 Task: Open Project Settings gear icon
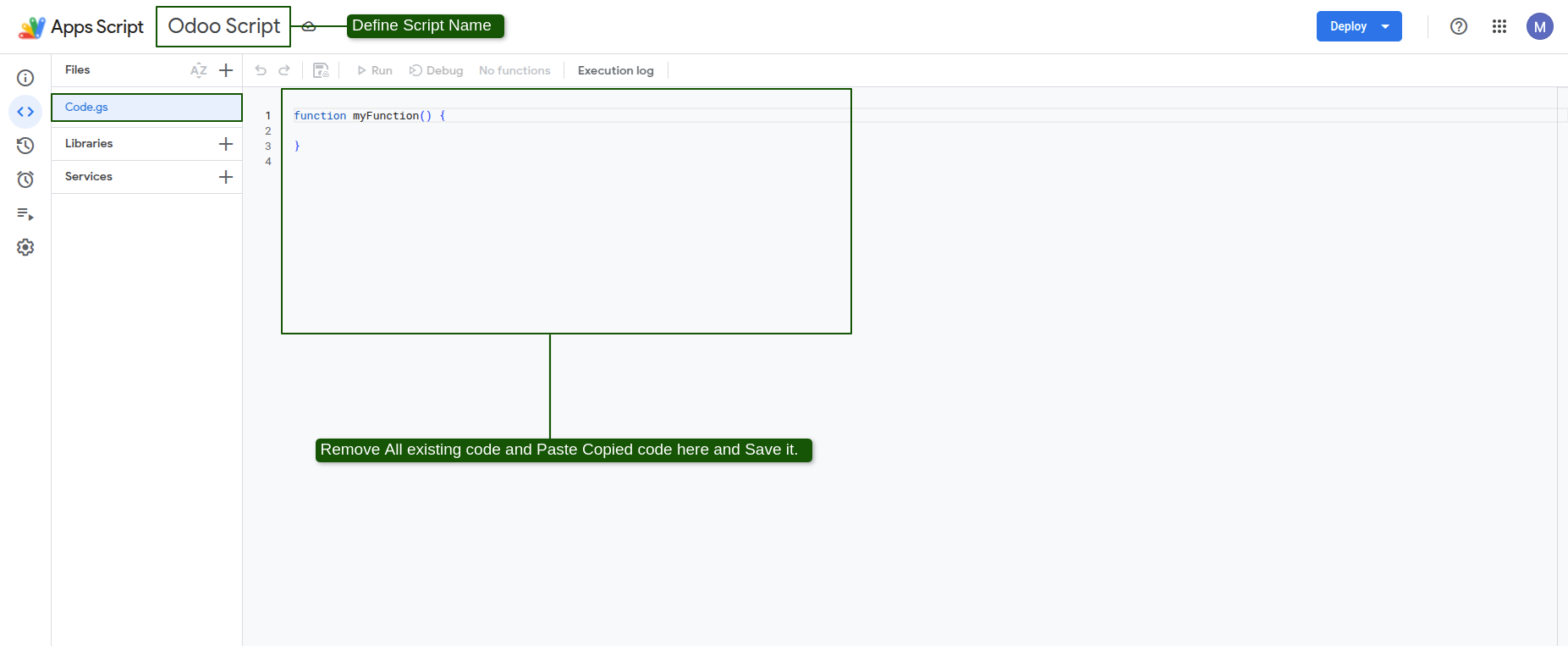[25, 247]
